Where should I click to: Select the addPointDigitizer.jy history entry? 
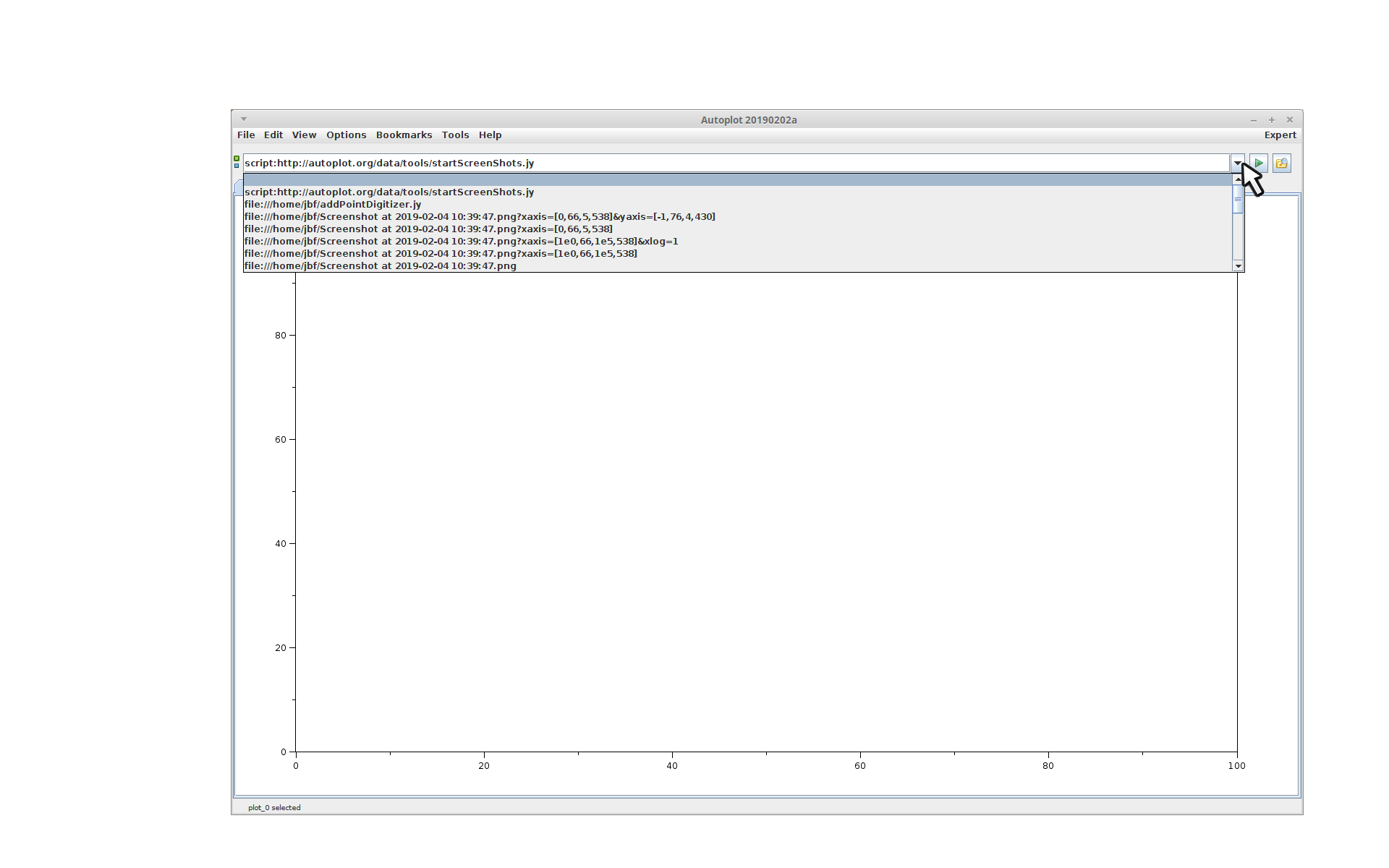pyautogui.click(x=738, y=205)
